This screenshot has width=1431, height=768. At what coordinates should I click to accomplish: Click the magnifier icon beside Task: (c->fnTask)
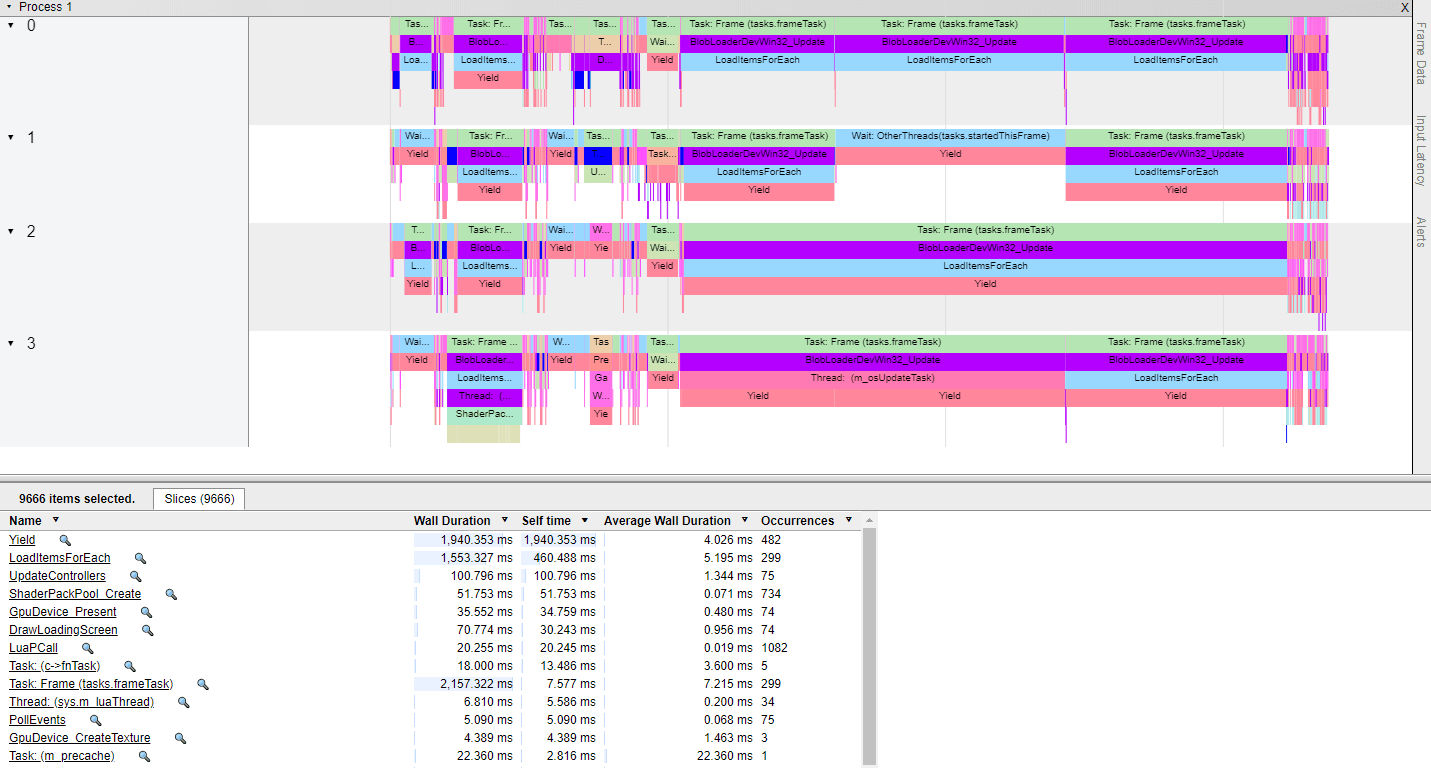point(129,666)
